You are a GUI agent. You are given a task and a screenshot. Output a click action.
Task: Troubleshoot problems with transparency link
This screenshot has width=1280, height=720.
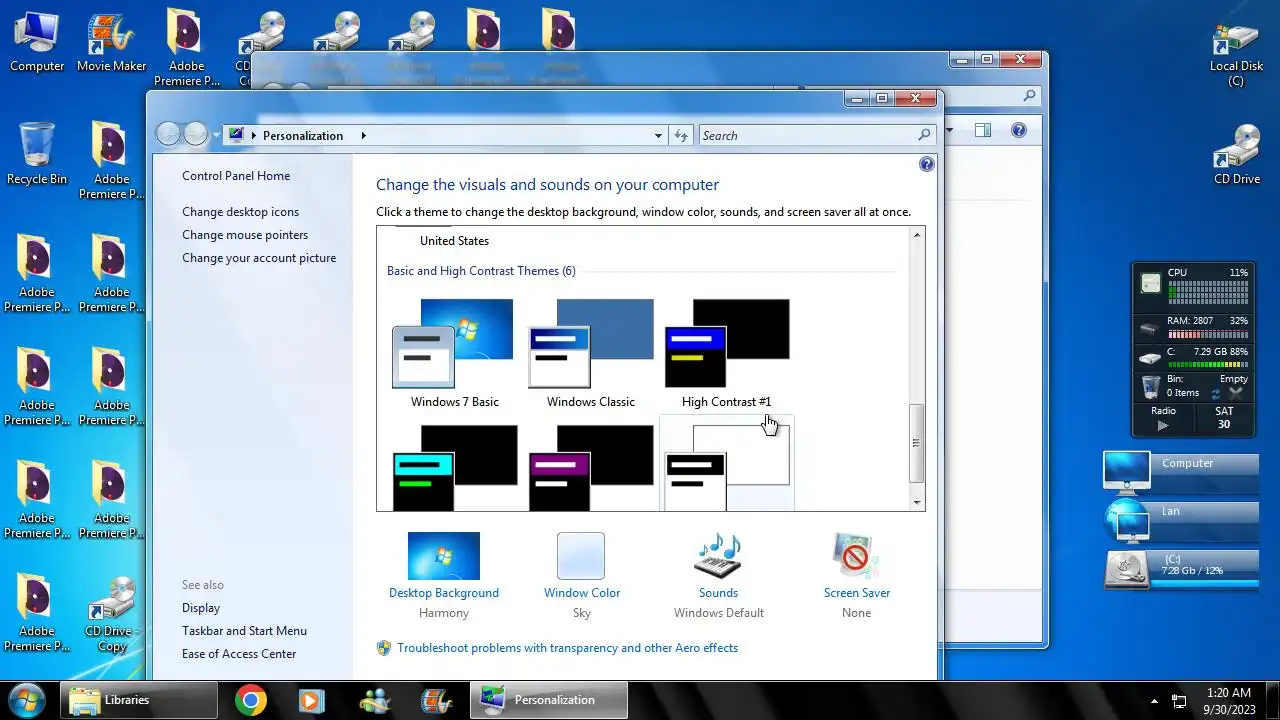[567, 648]
